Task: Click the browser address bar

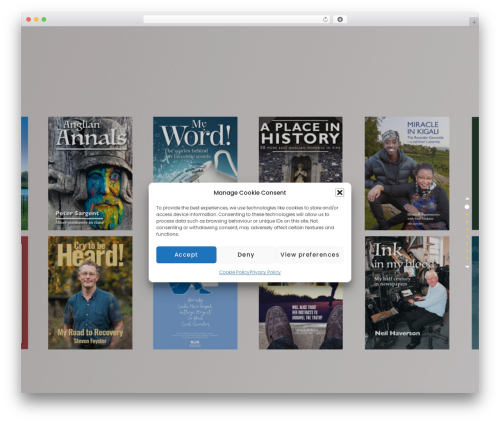Action: coord(236,19)
